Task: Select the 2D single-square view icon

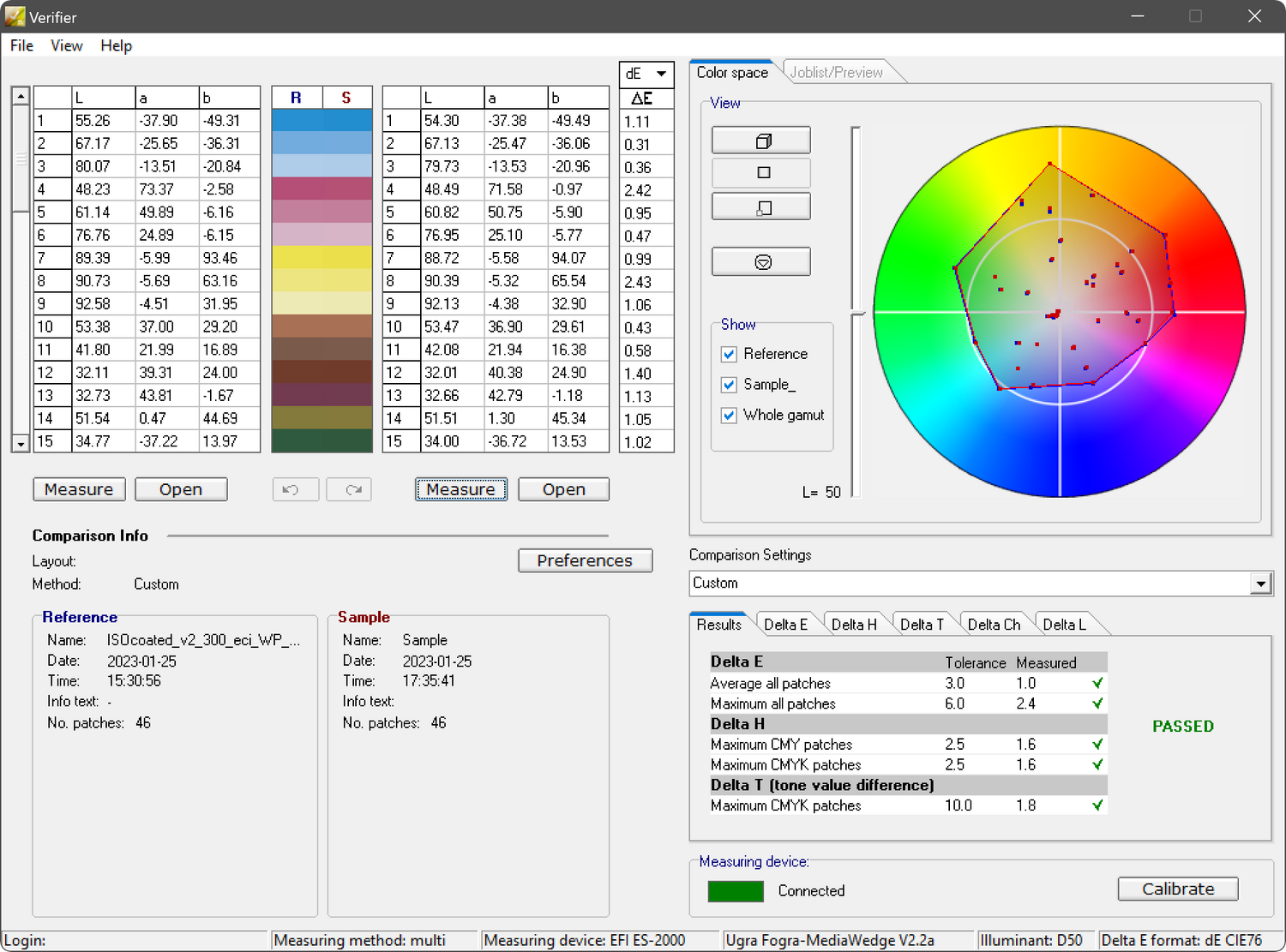Action: 760,172
